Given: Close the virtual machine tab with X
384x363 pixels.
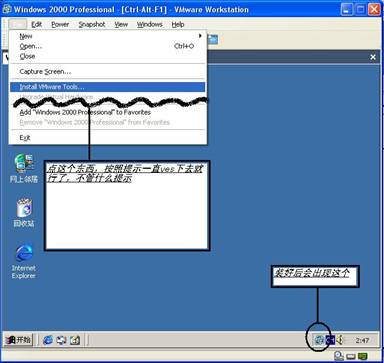Looking at the screenshot, I should (x=373, y=57).
